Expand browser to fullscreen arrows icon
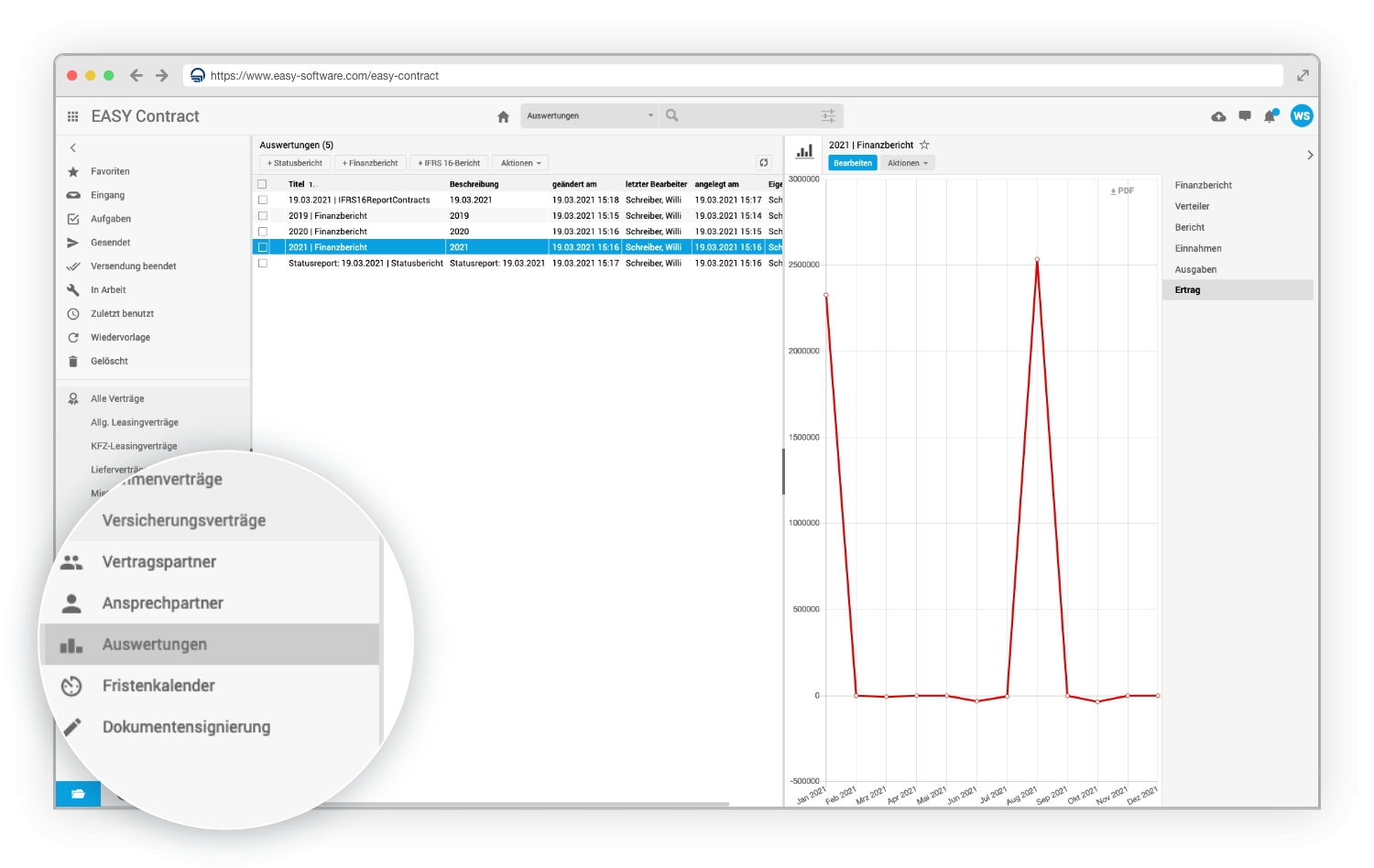The image size is (1374, 868). pyautogui.click(x=1303, y=75)
